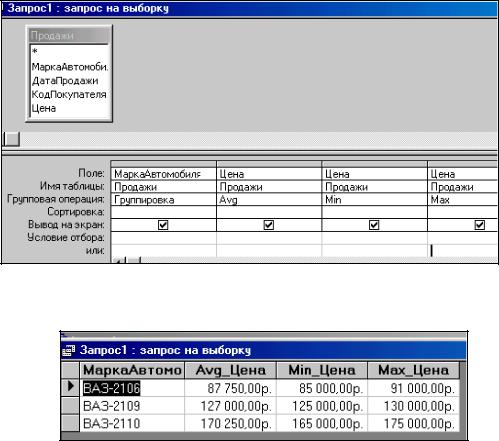Click the Min_Цена column header
499x441 pixels.
click(x=322, y=370)
